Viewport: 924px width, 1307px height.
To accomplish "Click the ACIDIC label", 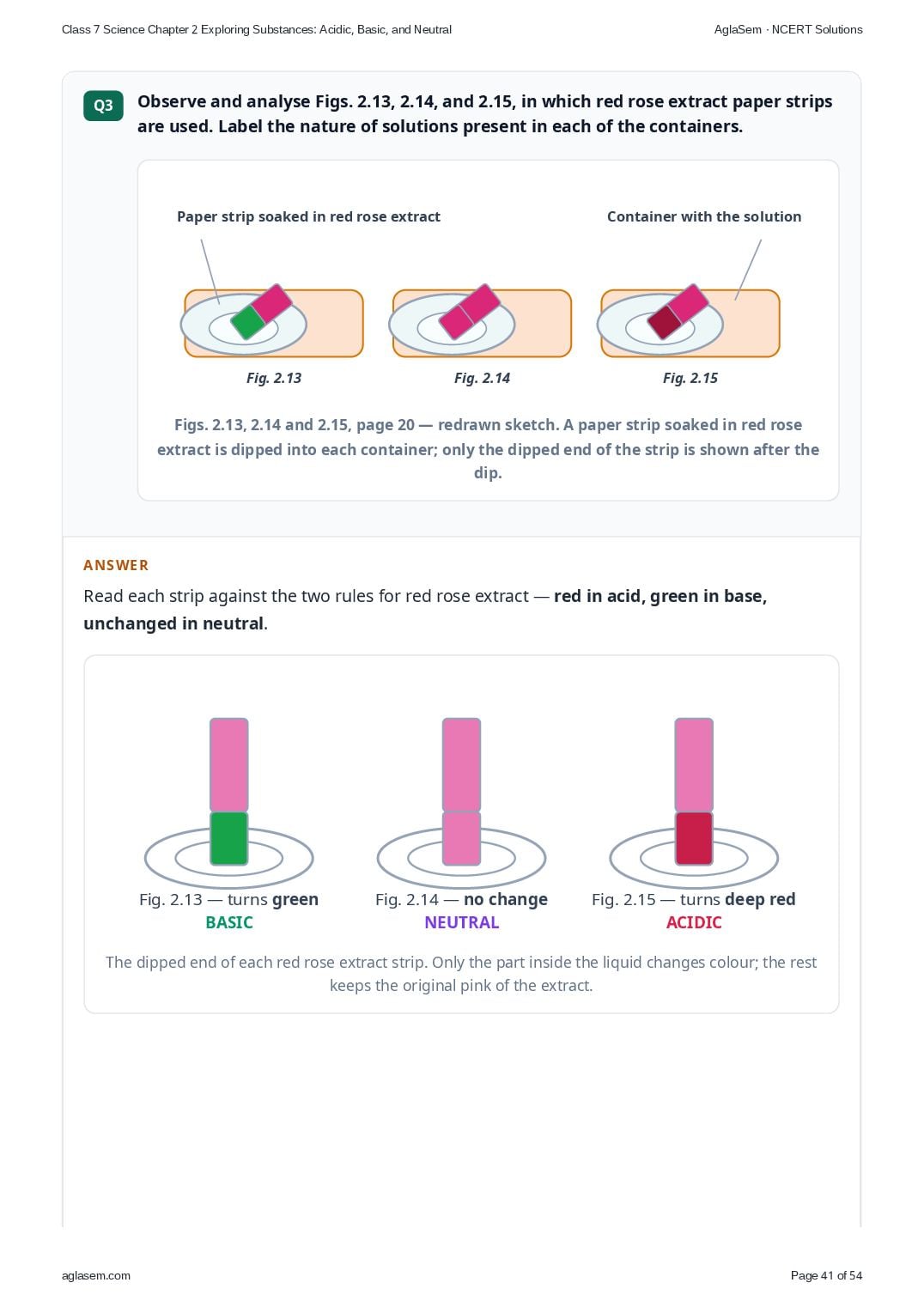I will (x=694, y=922).
